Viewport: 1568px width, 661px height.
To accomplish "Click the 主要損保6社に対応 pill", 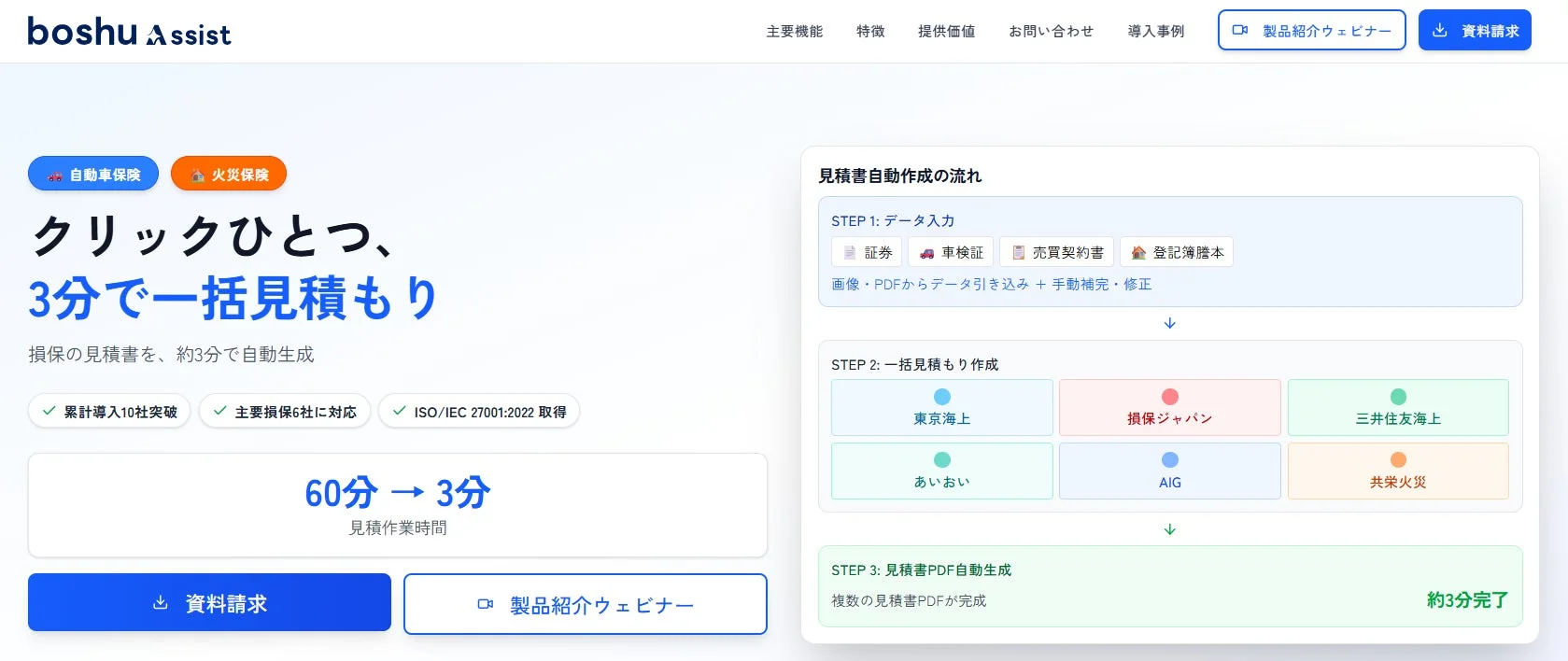I will (x=285, y=411).
